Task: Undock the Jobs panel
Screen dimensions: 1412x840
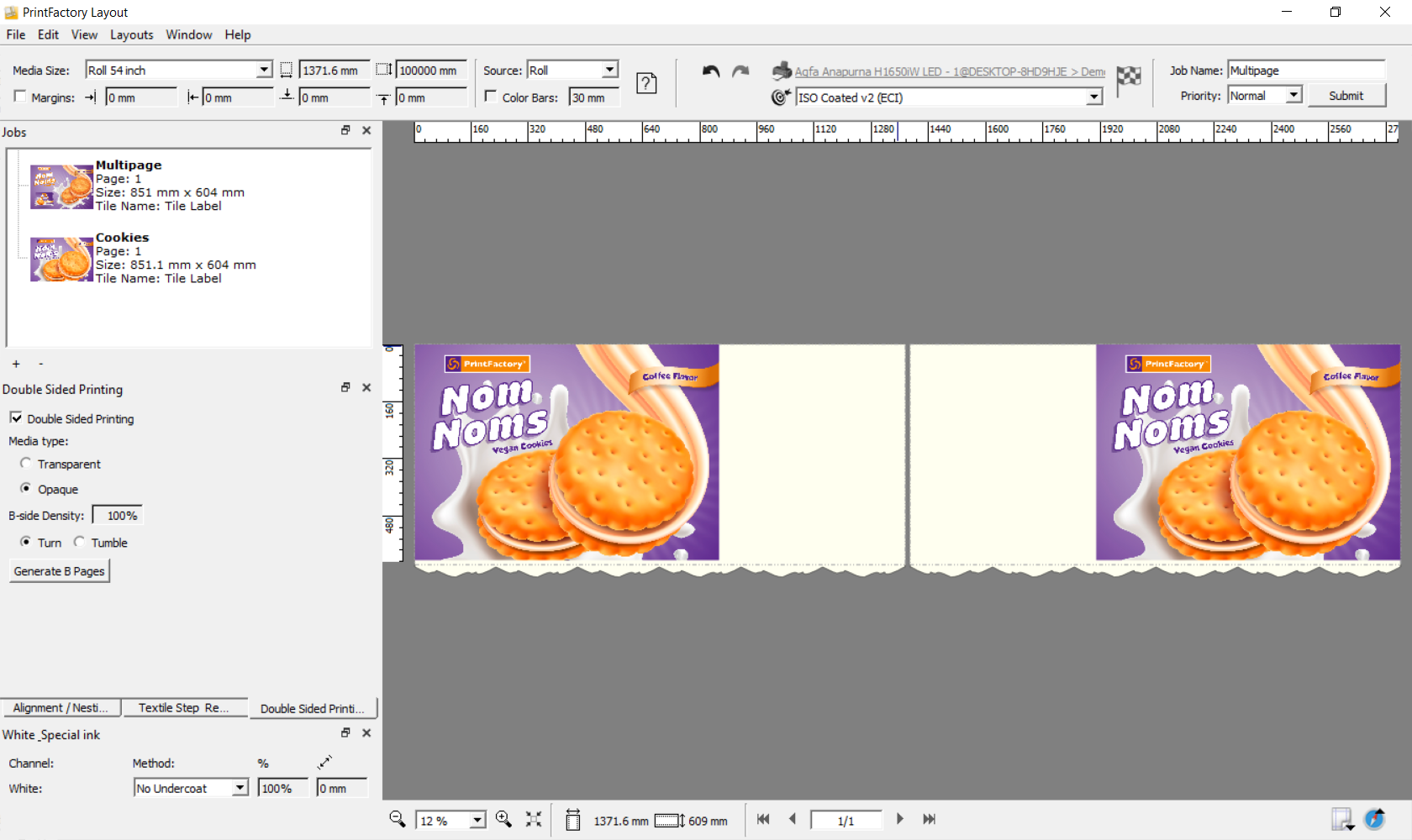Action: pyautogui.click(x=345, y=130)
